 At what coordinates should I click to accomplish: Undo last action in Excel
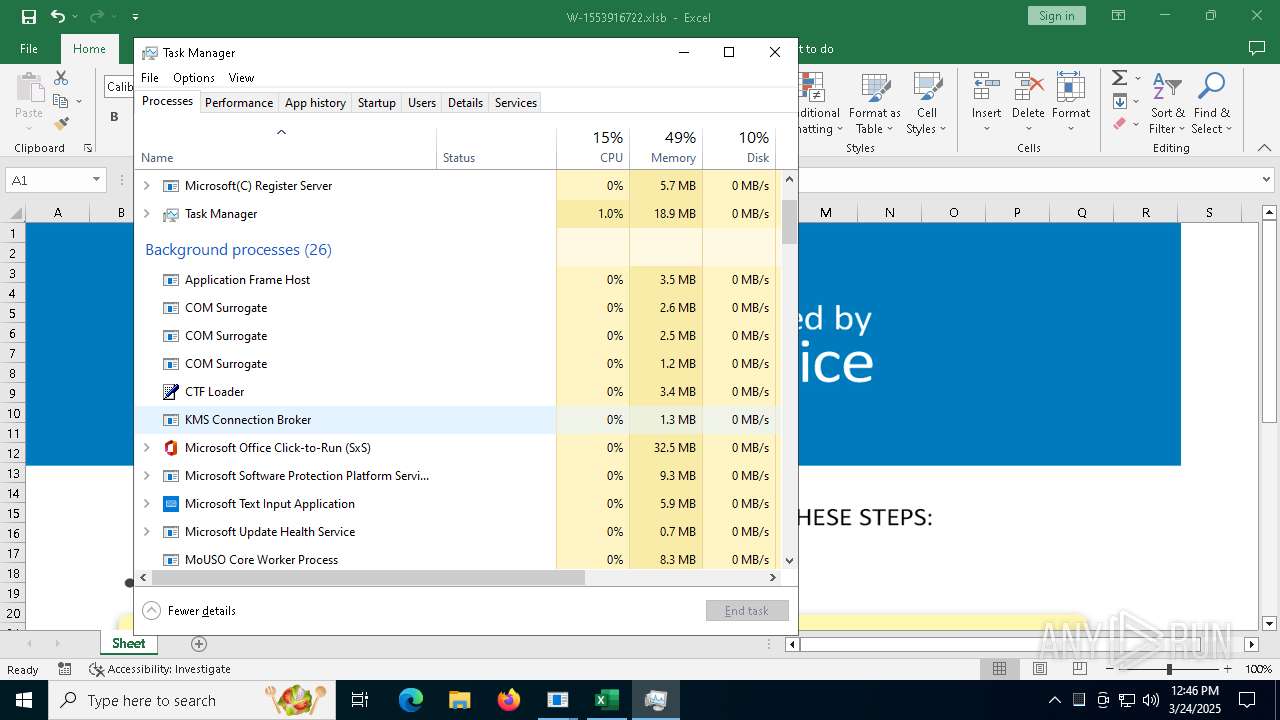(x=58, y=16)
